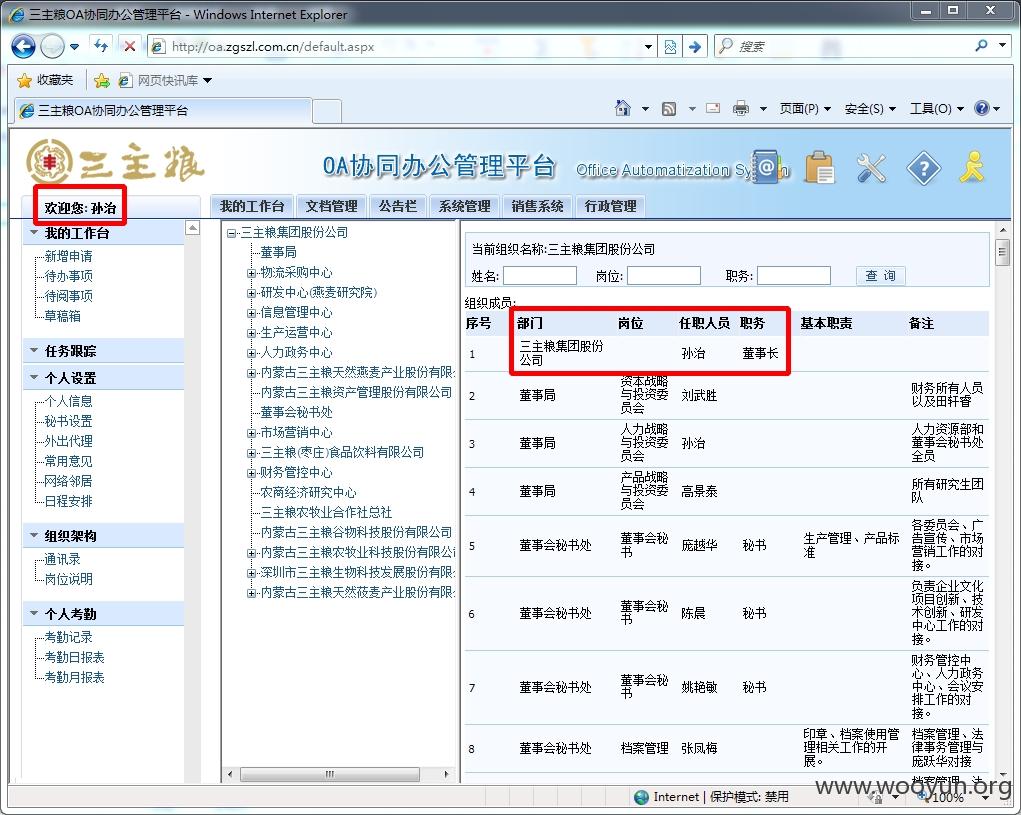Click the blue help question icon in command bar

(x=982, y=108)
